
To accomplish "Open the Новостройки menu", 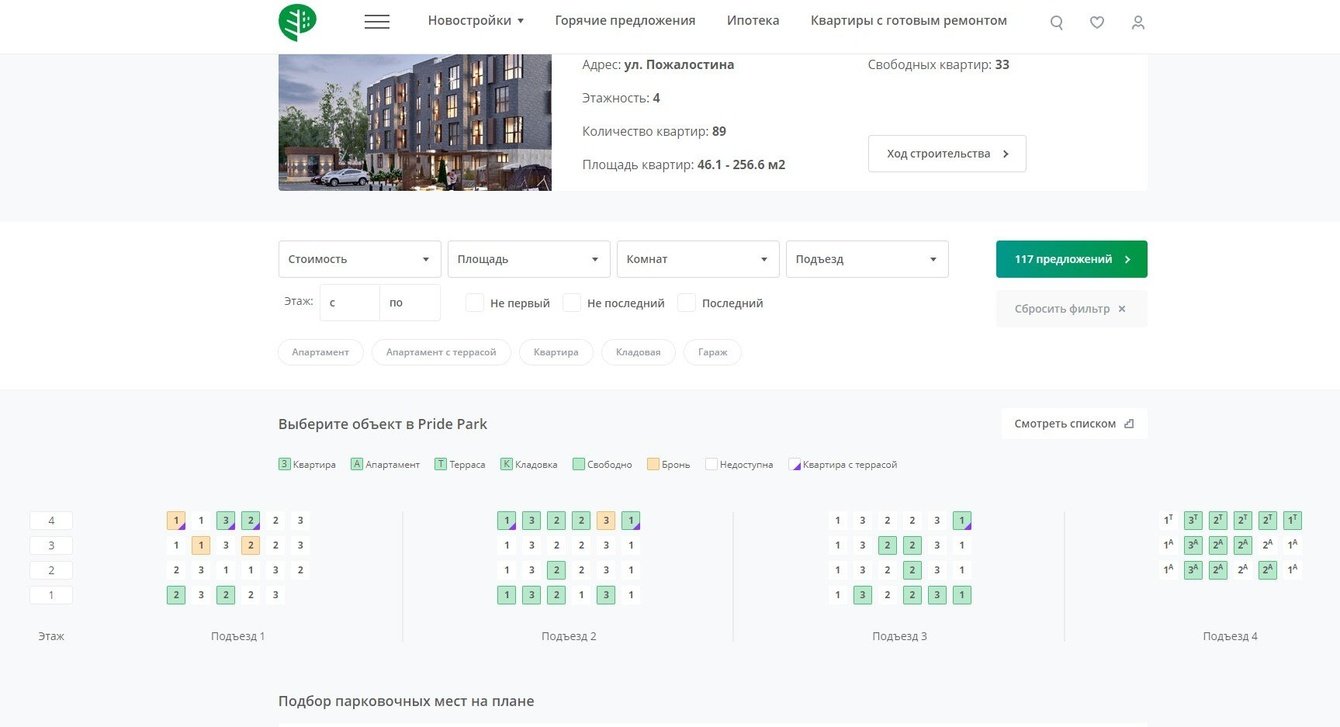I will (475, 21).
